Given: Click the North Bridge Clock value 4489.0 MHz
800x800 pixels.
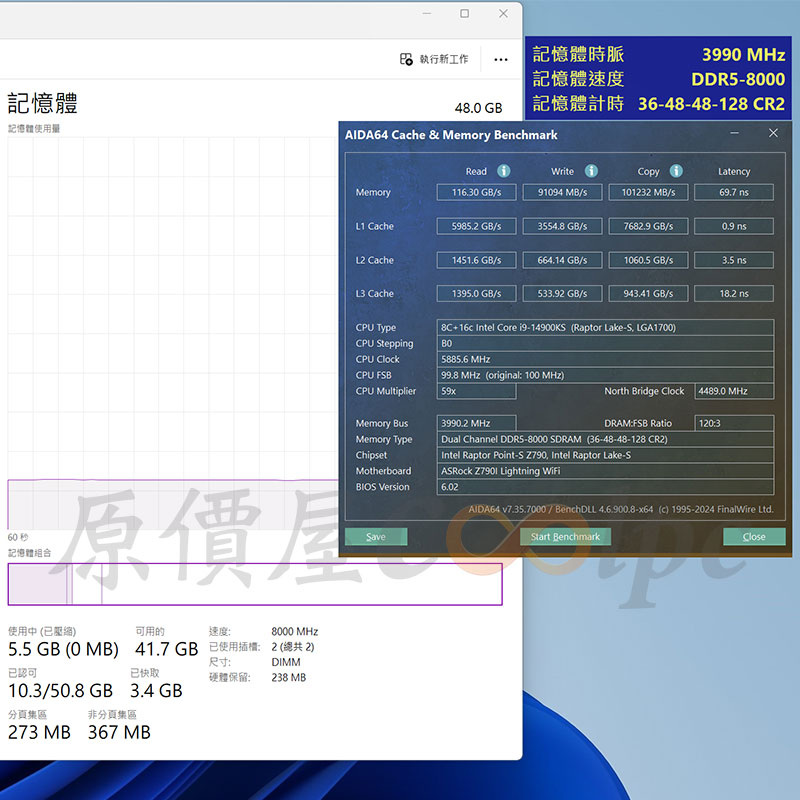Looking at the screenshot, I should [x=734, y=391].
